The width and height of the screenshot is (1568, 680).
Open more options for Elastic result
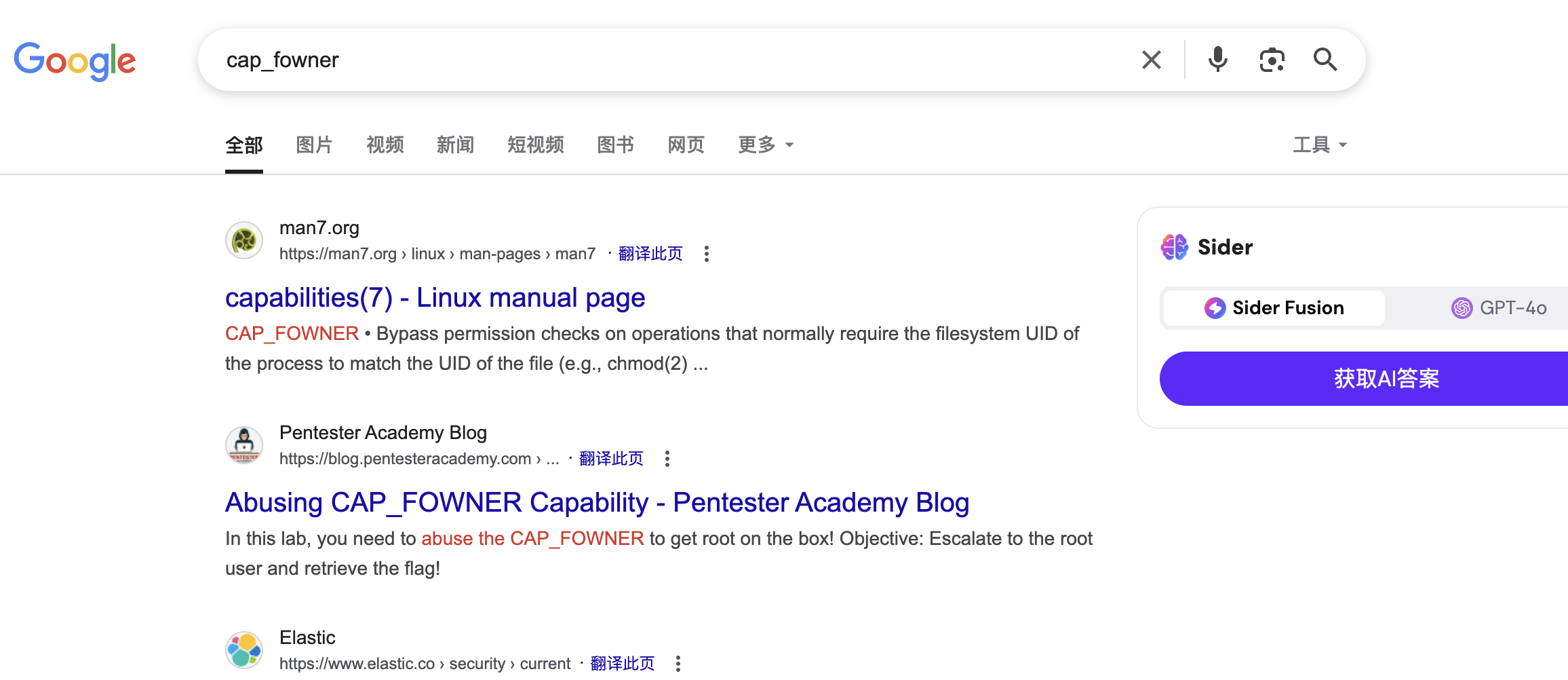click(678, 664)
